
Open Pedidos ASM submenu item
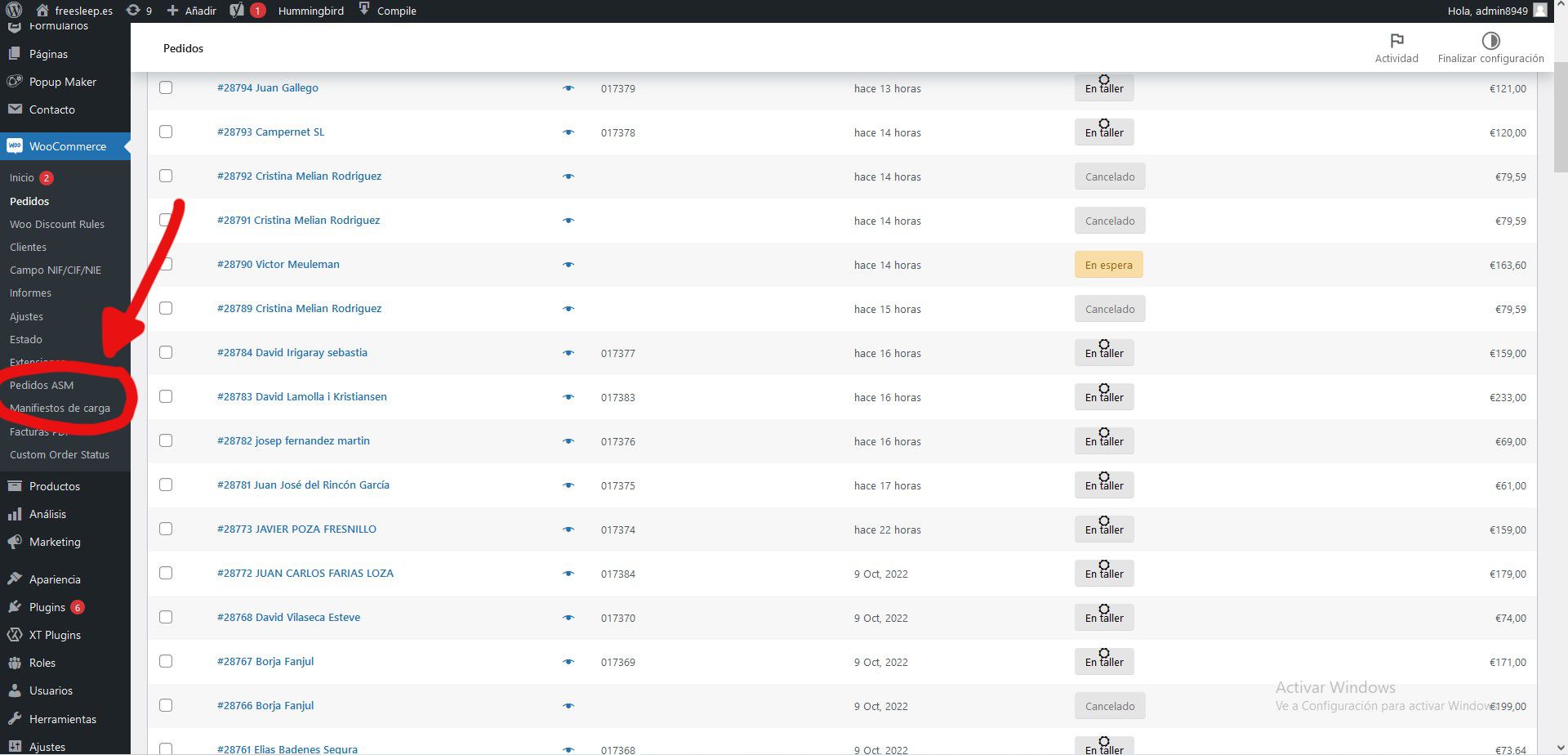pyautogui.click(x=42, y=385)
